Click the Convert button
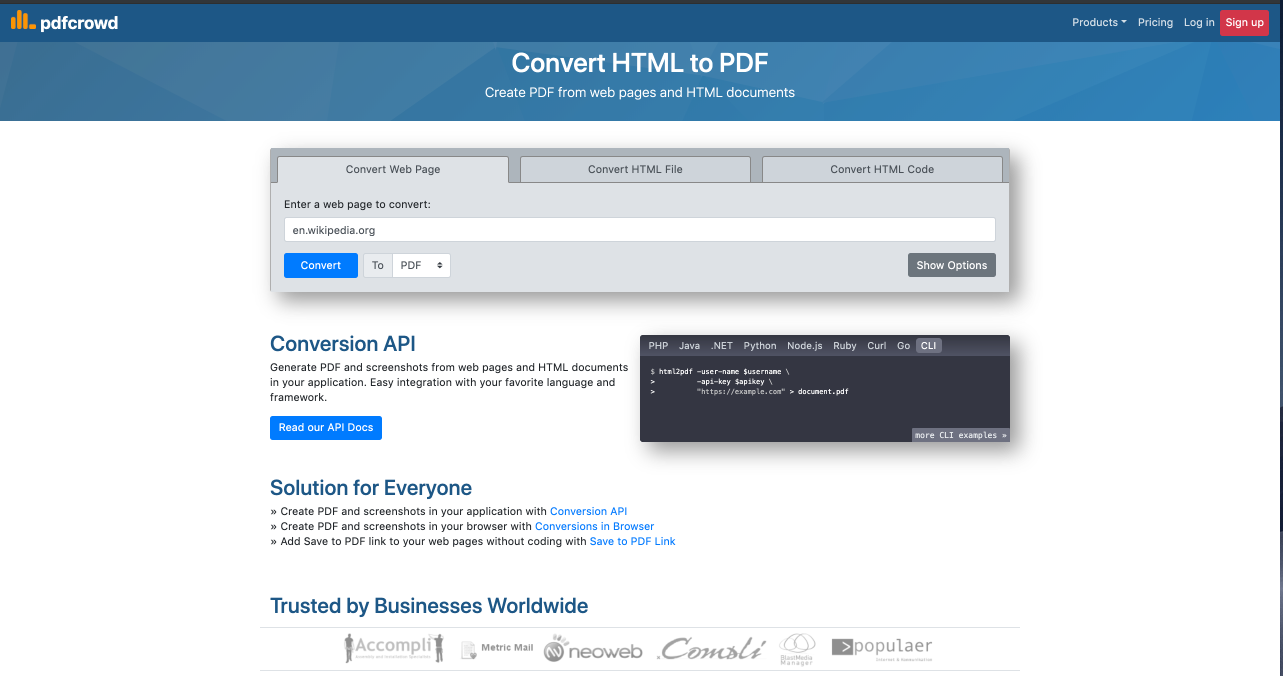This screenshot has width=1283, height=676. (320, 265)
